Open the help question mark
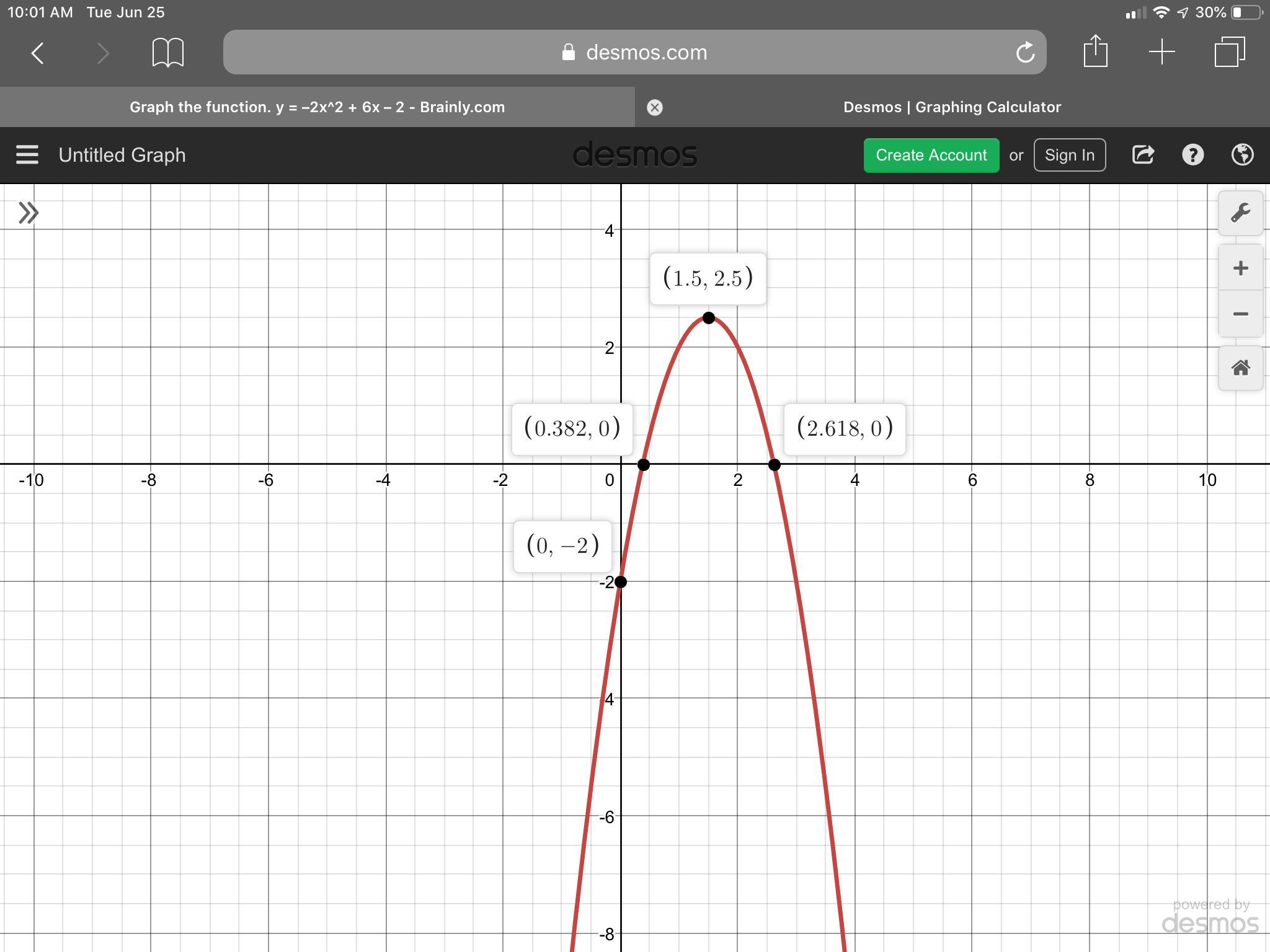This screenshot has height=952, width=1270. pos(1192,155)
